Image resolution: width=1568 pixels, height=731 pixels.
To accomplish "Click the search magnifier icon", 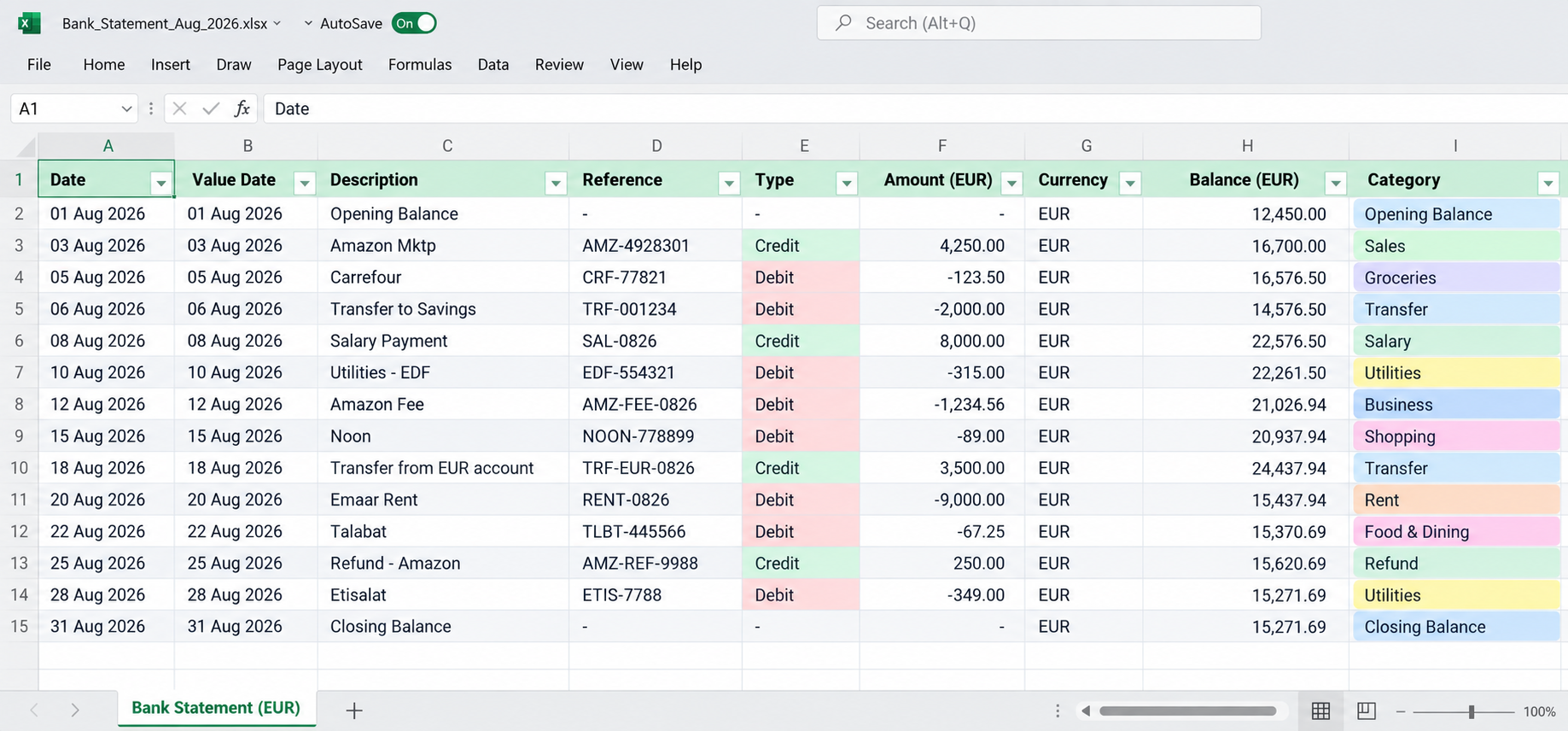I will tap(843, 23).
